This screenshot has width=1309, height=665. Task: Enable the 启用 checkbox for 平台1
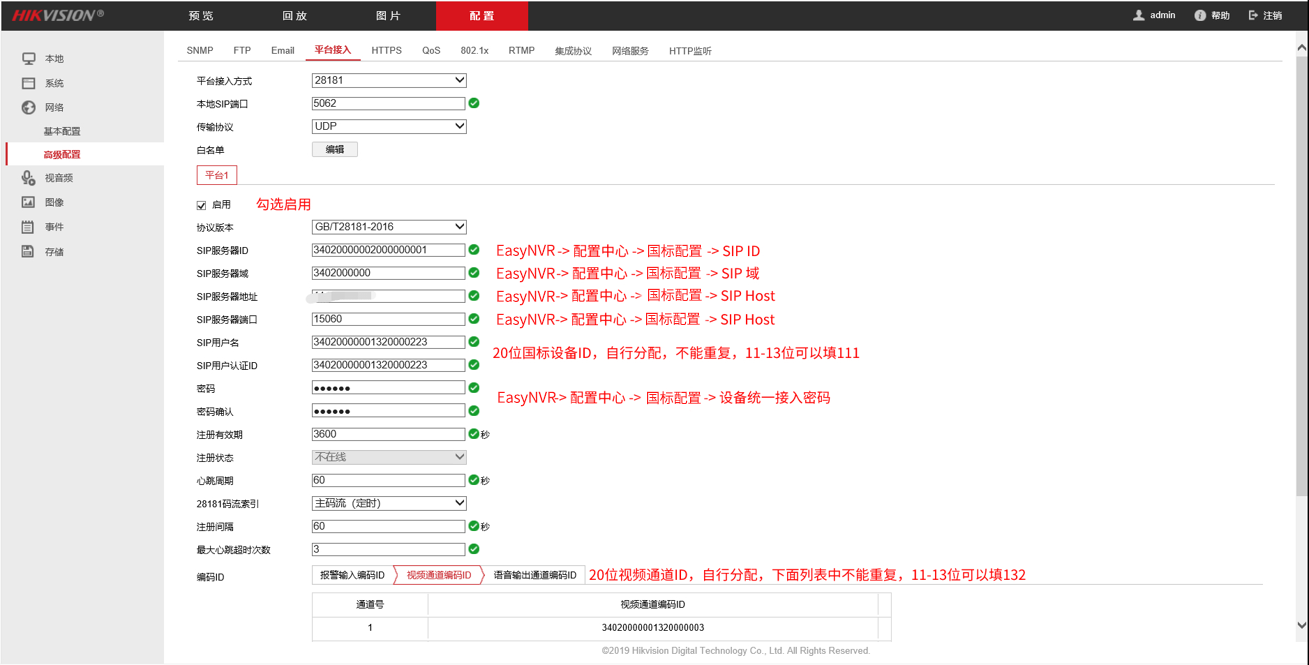click(200, 203)
